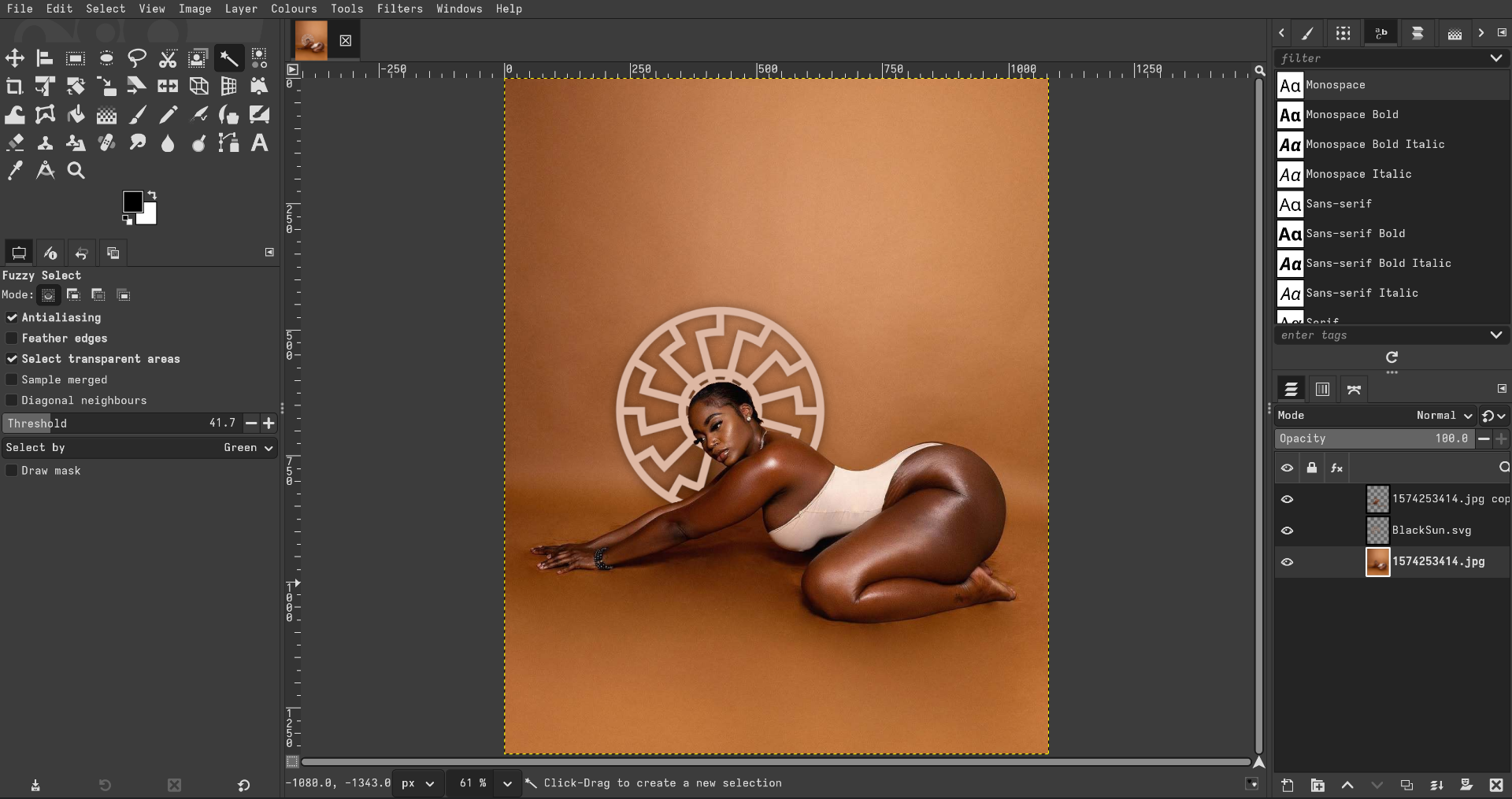Open the layers dock configuration menu
This screenshot has height=799, width=1512.
tap(1502, 389)
